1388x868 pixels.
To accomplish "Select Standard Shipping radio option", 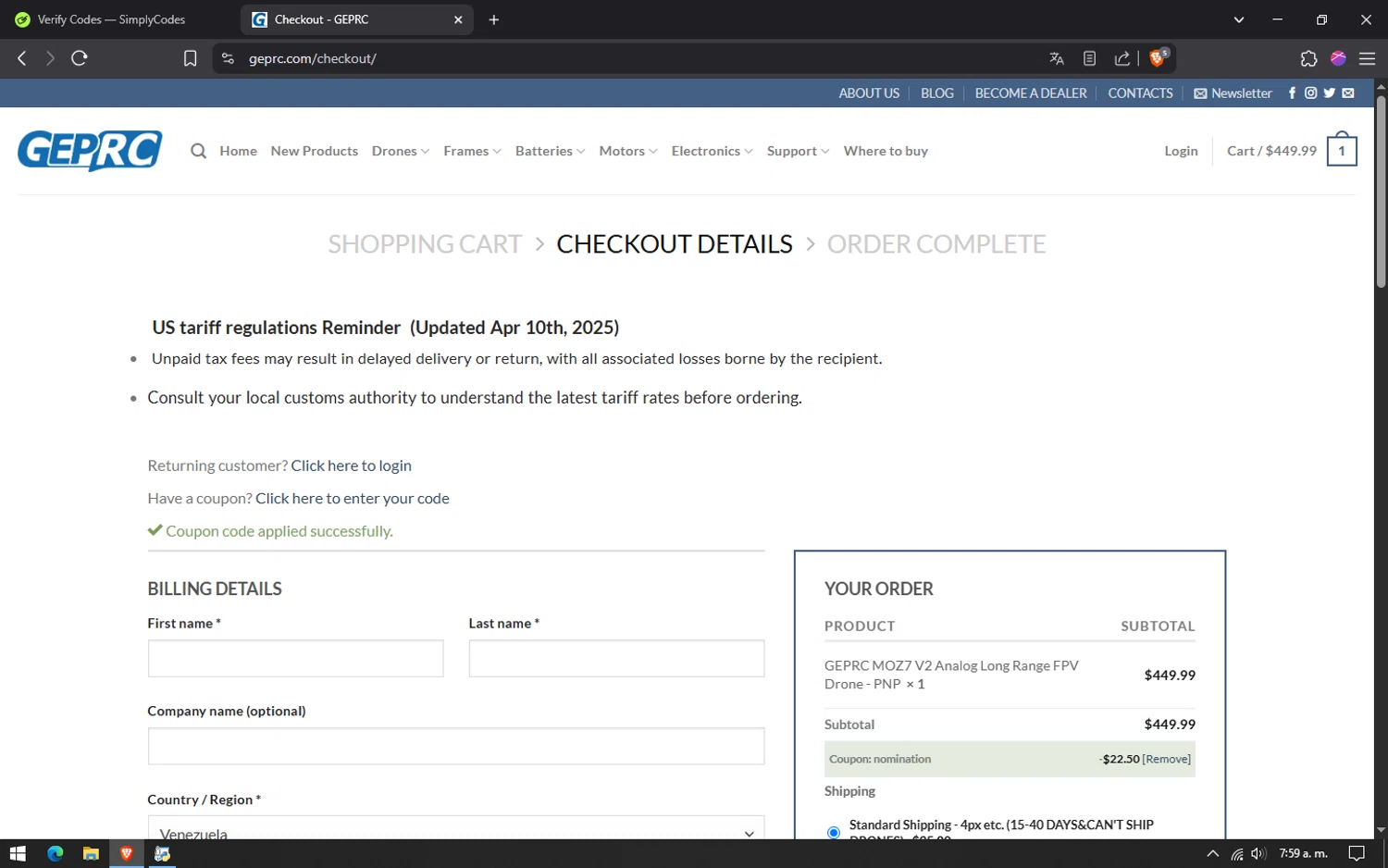I will [834, 832].
